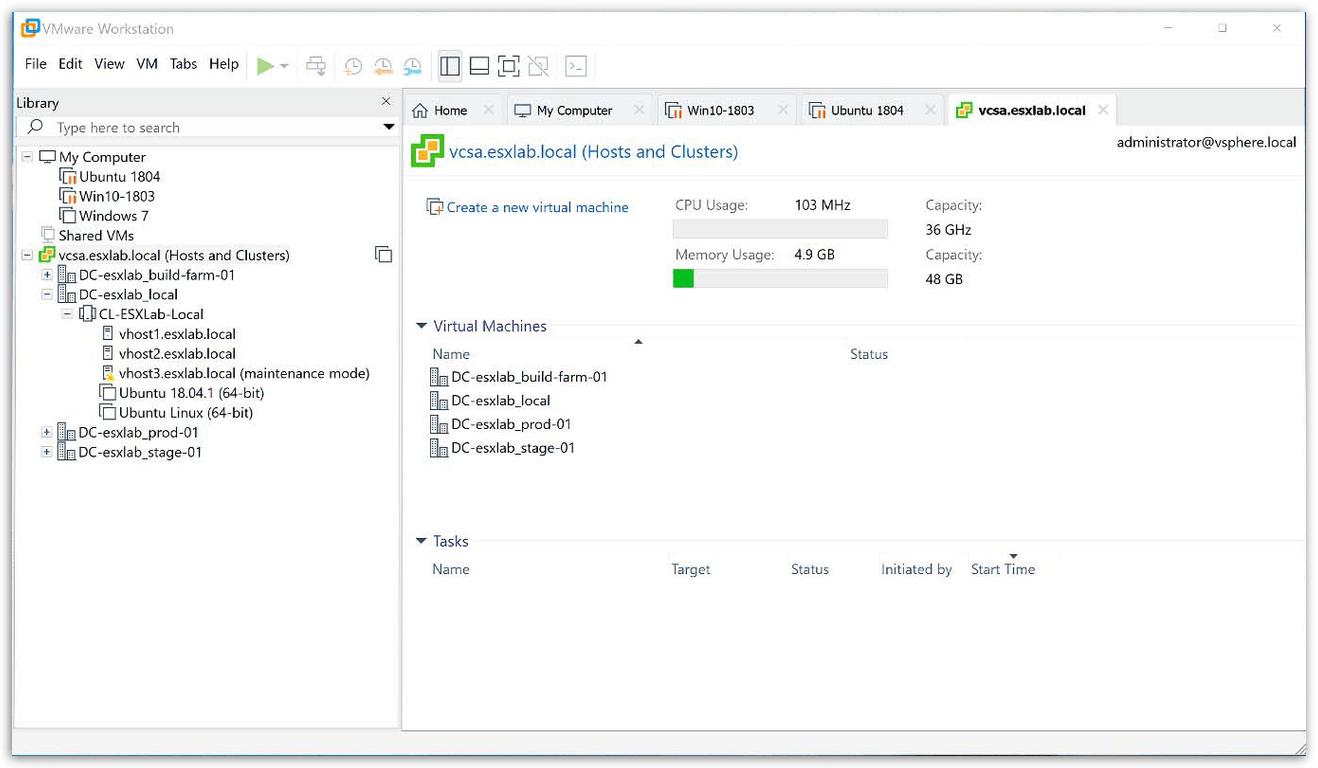Open the Snapshot Manager
Screen dimensions: 1318x768
pyautogui.click(x=412, y=65)
